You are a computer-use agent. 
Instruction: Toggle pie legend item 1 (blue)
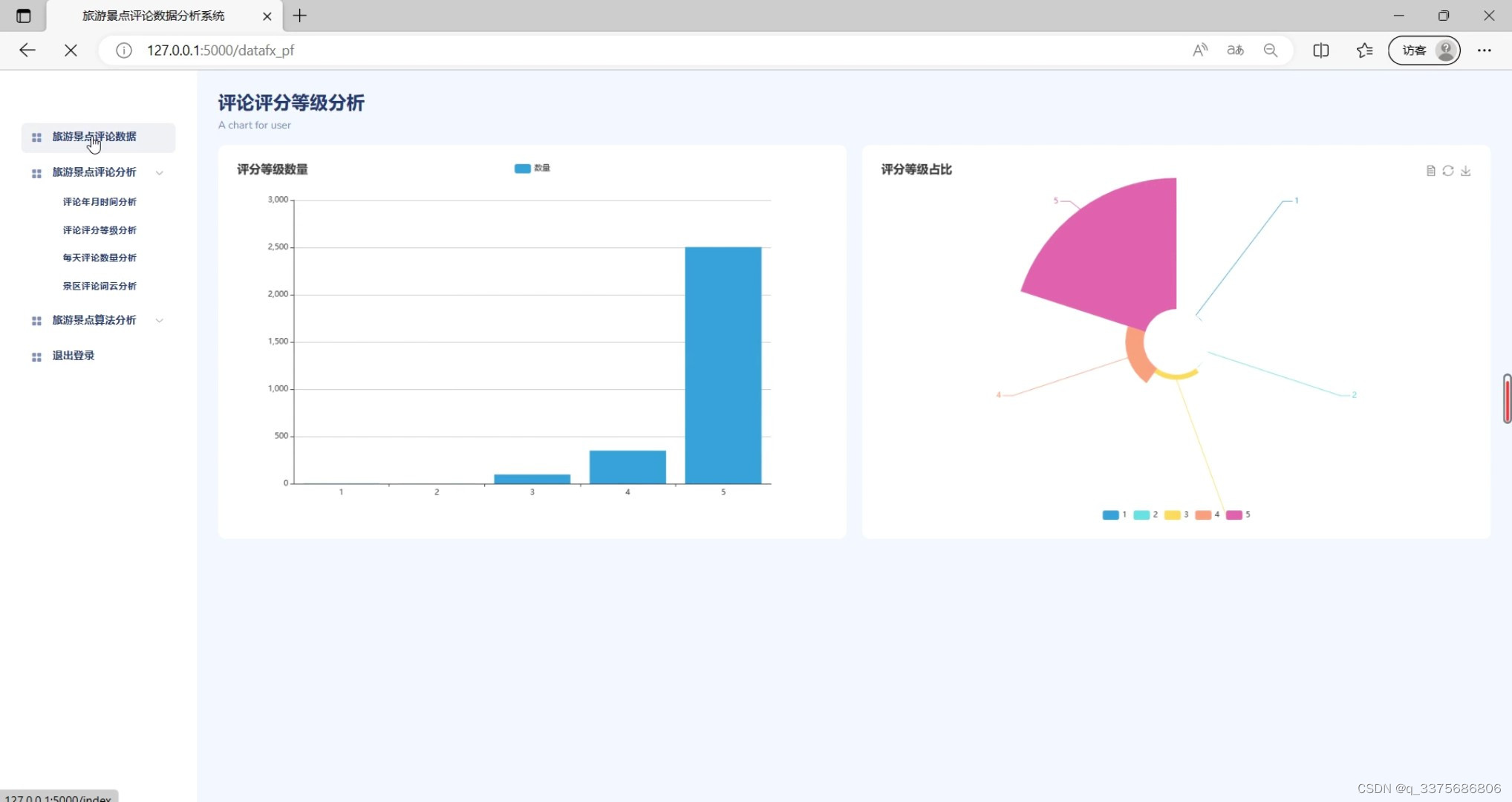click(1114, 515)
